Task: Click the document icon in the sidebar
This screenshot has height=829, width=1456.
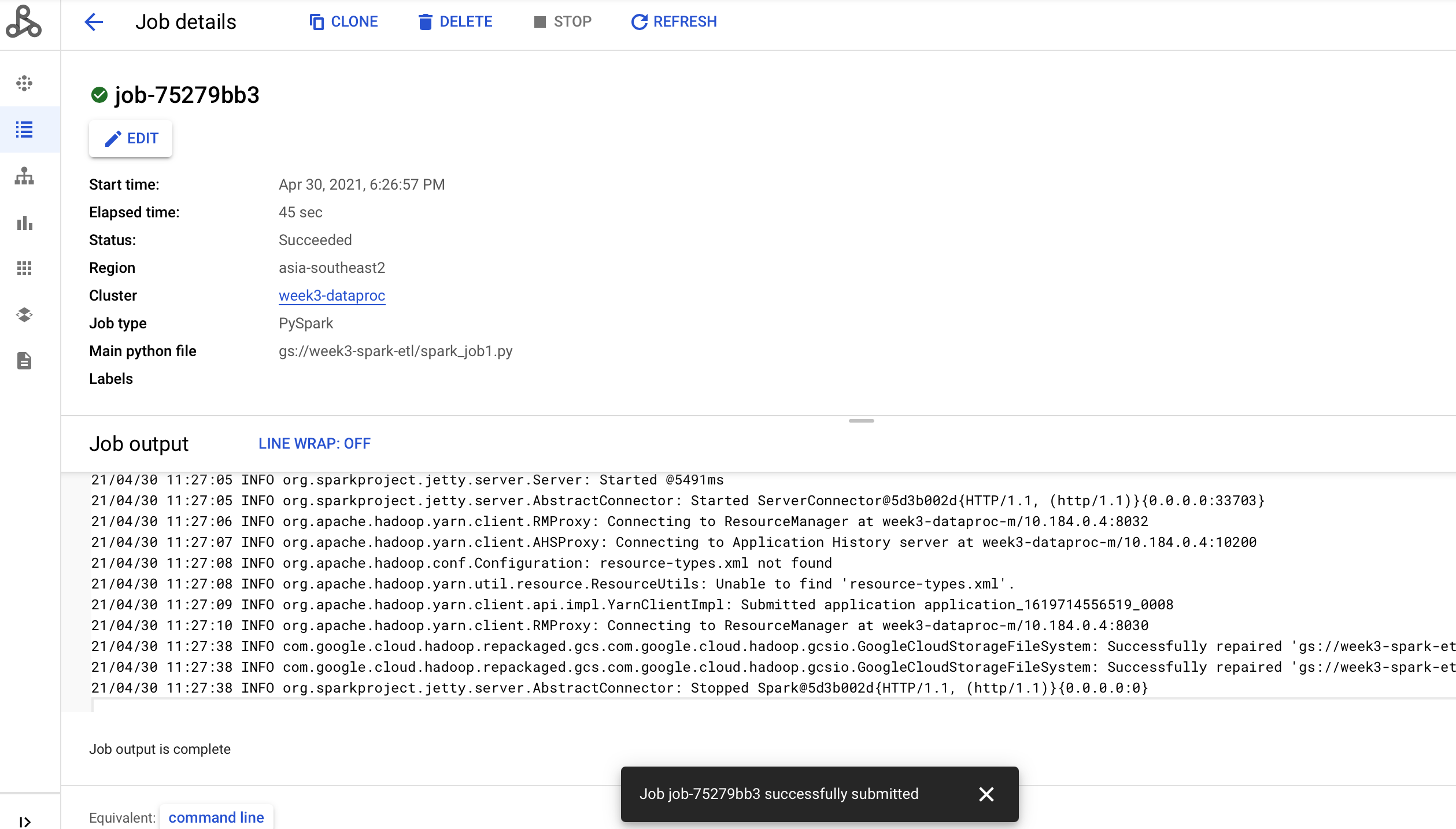Action: point(24,360)
